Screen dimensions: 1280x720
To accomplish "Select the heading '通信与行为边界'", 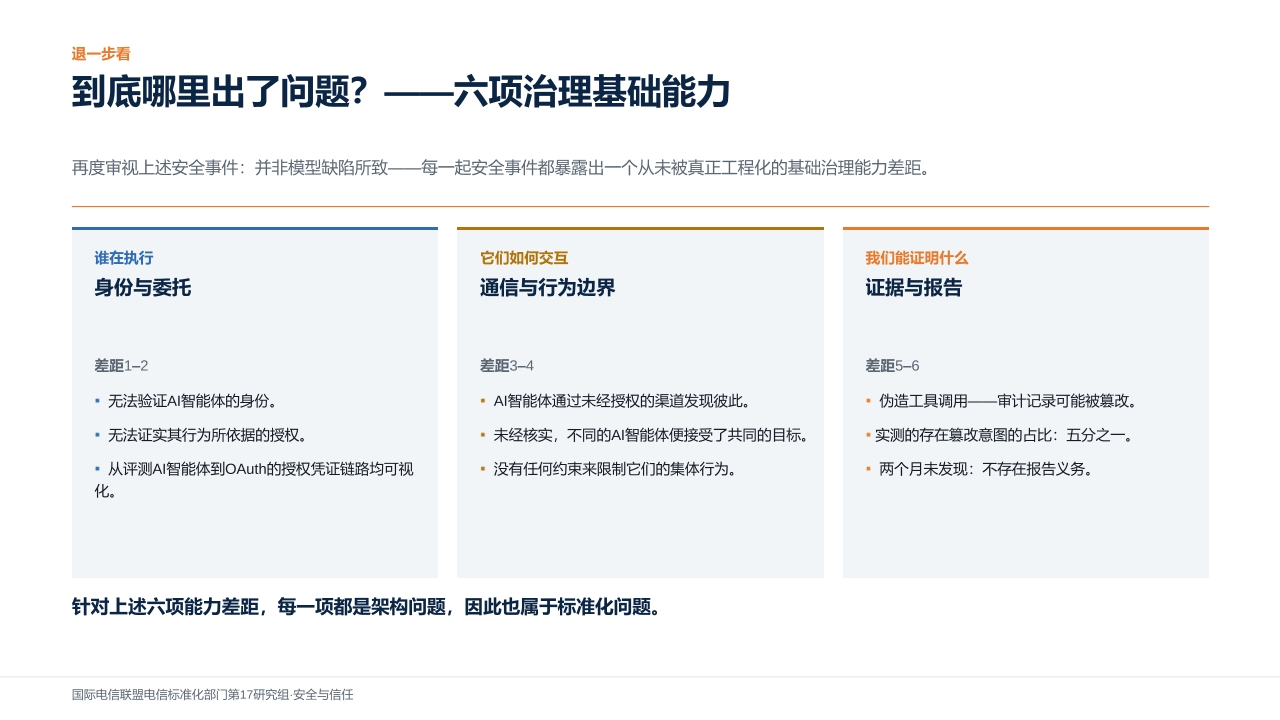I will click(548, 288).
